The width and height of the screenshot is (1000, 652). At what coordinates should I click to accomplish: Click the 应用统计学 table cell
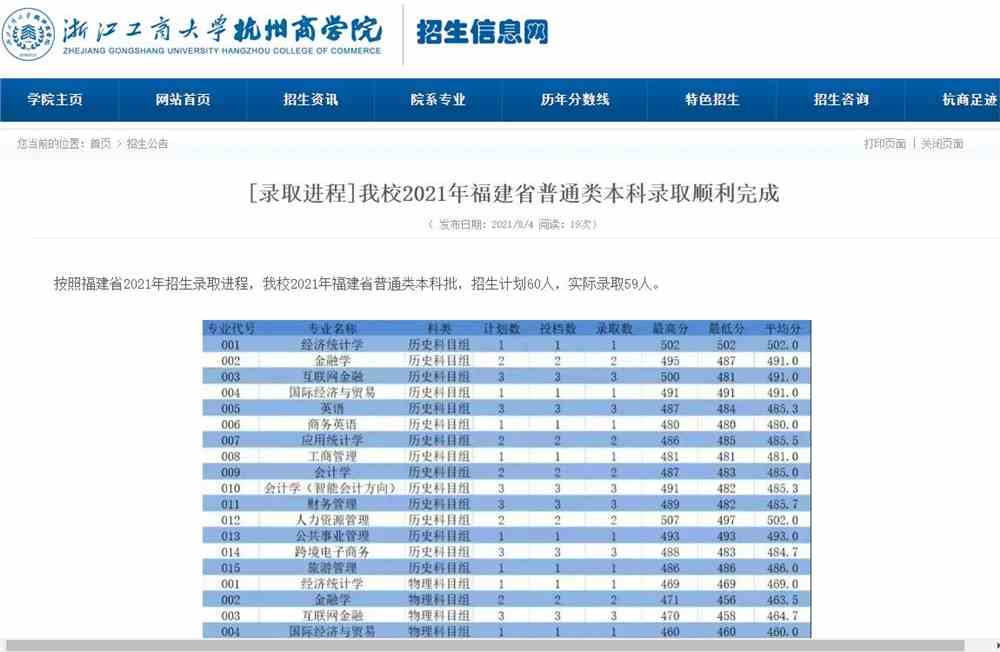point(332,440)
